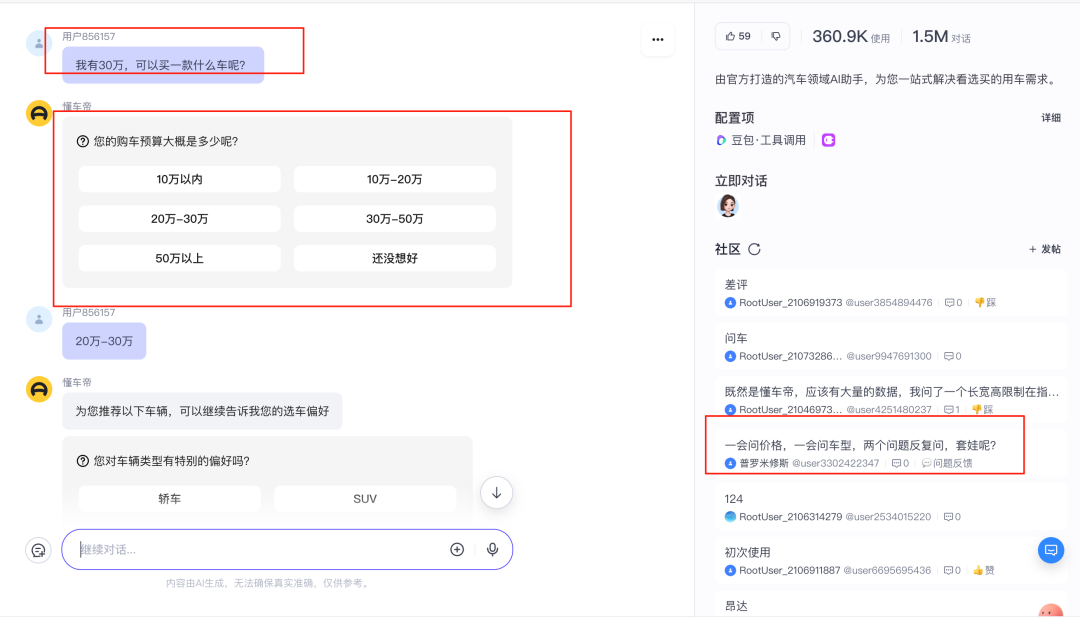This screenshot has width=1080, height=617.
Task: Click the 懂车帝 bot avatar icon
Action: [x=39, y=113]
